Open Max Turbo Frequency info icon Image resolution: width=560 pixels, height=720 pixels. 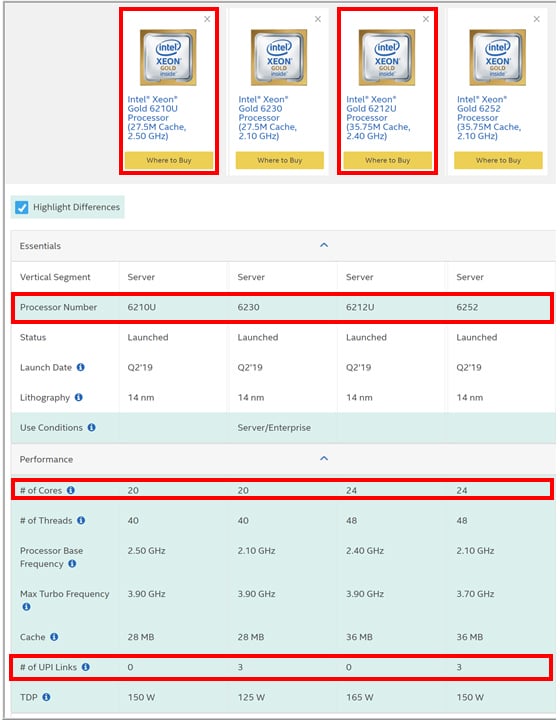27,607
